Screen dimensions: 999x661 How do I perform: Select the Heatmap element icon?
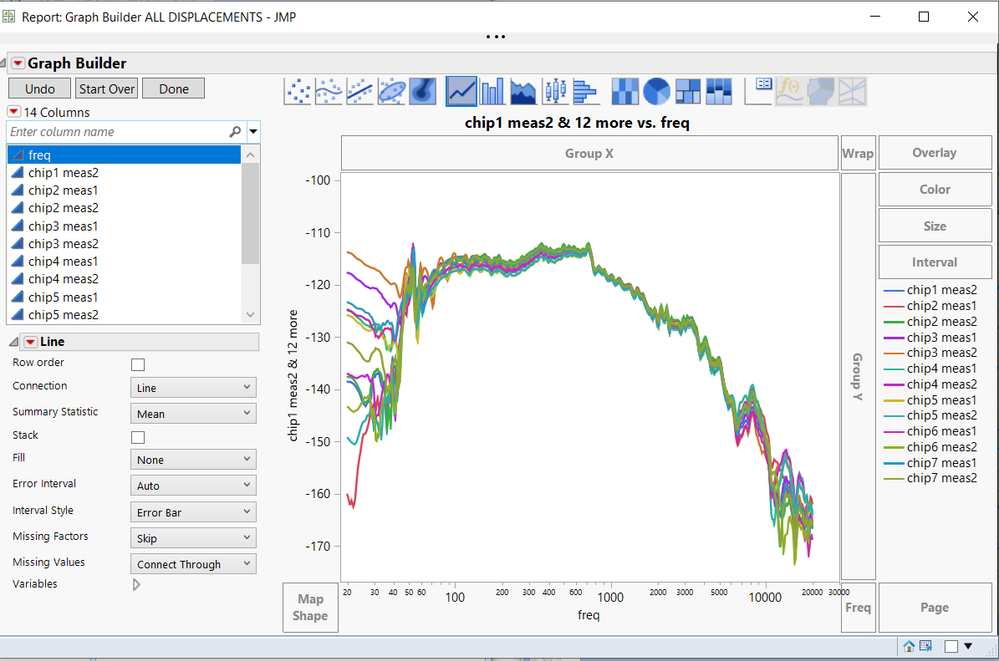[x=625, y=92]
